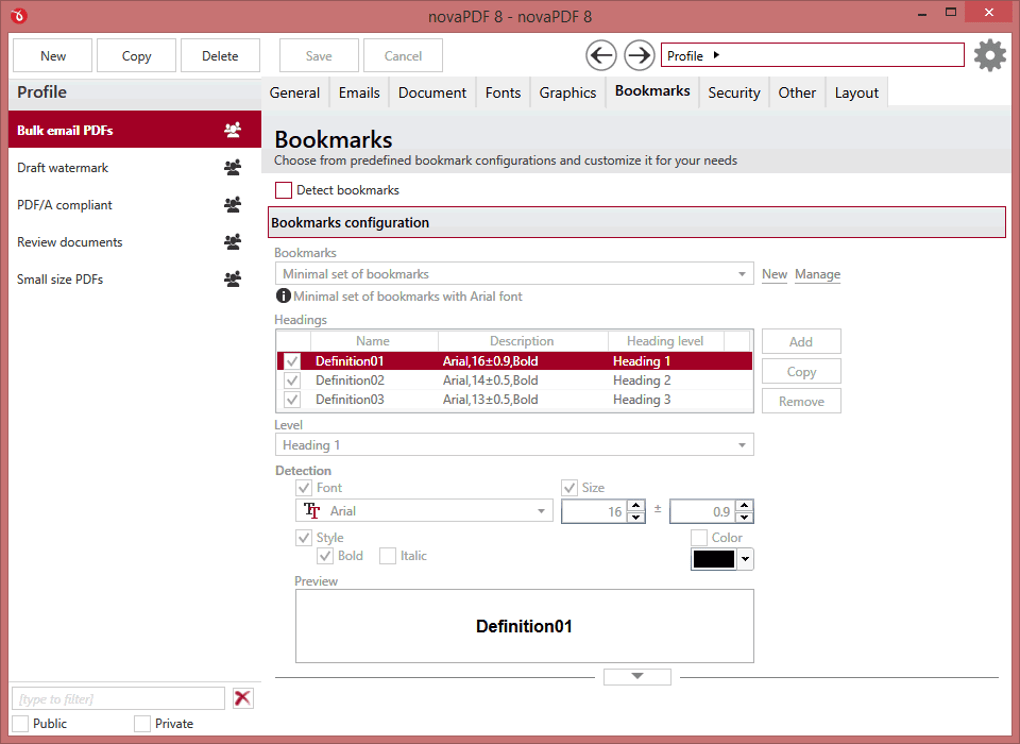
Task: Click the font size 16 field
Action: tap(594, 511)
